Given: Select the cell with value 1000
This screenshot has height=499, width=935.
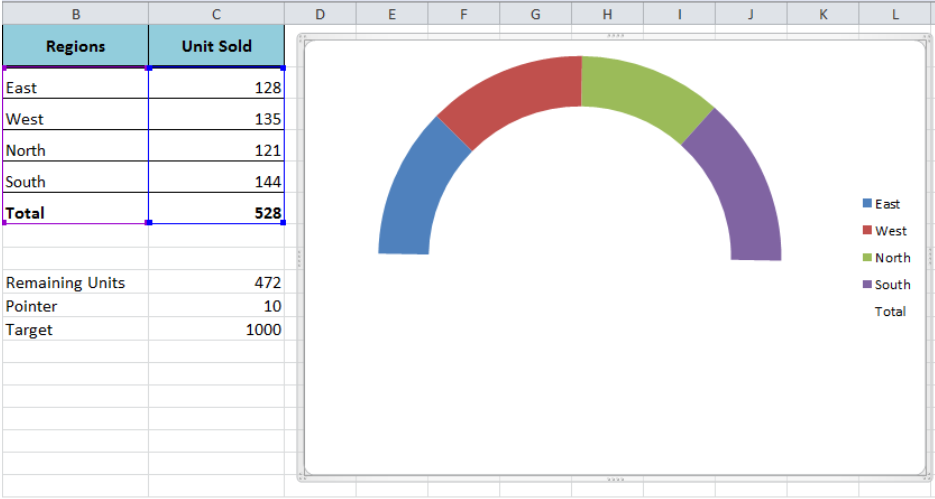Looking at the screenshot, I should point(216,329).
